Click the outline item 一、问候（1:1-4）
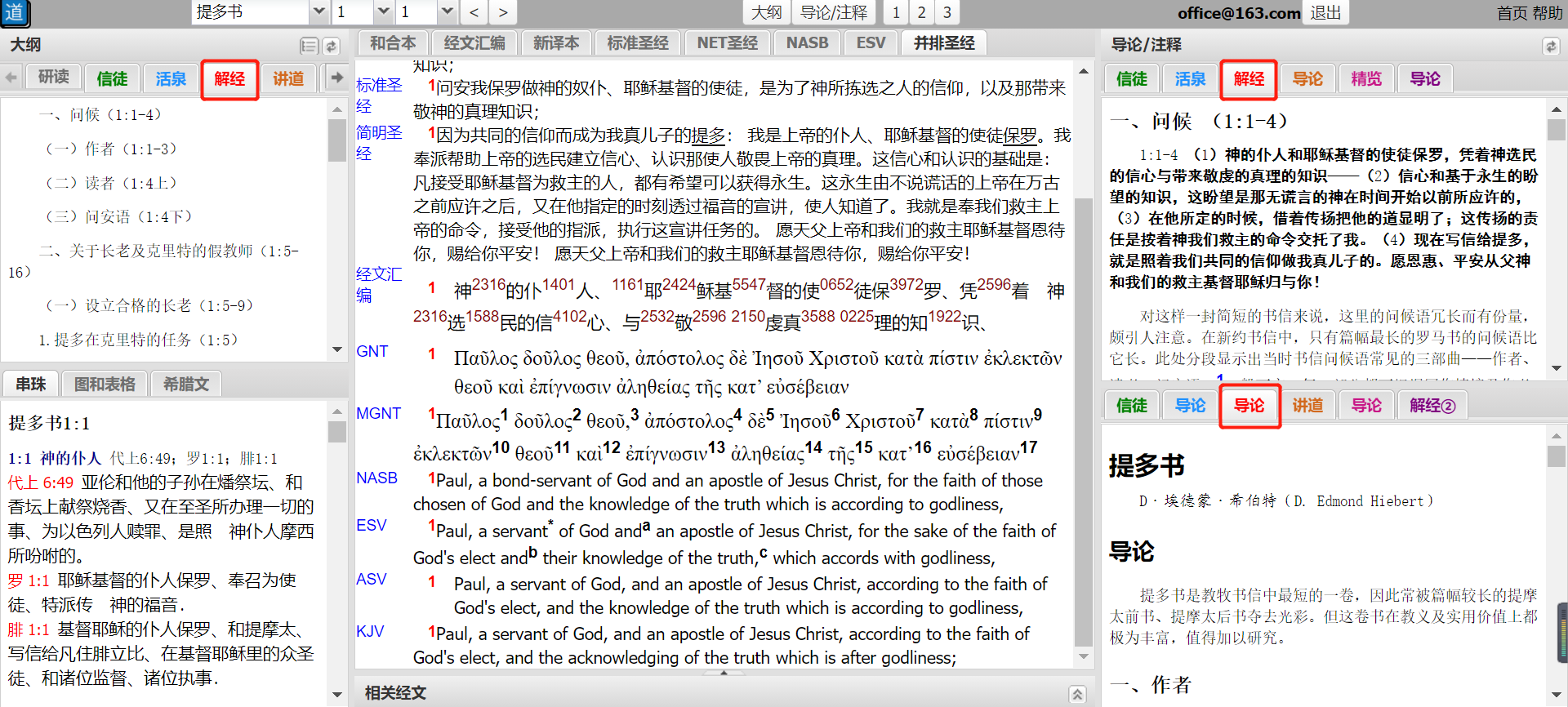1568x707 pixels. pos(100,115)
